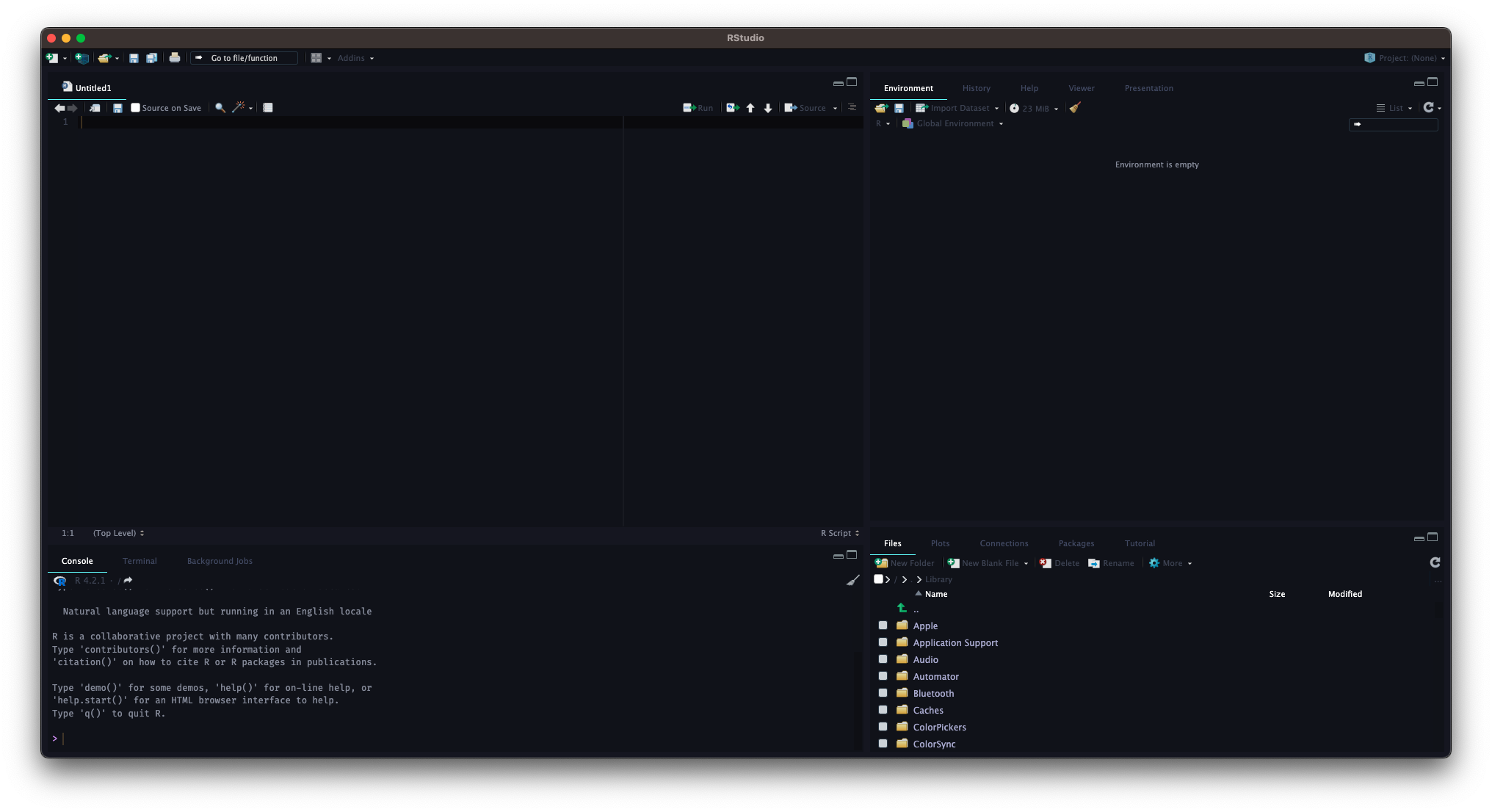Image resolution: width=1492 pixels, height=812 pixels.
Task: Click the compile report notebook icon
Action: tap(268, 108)
